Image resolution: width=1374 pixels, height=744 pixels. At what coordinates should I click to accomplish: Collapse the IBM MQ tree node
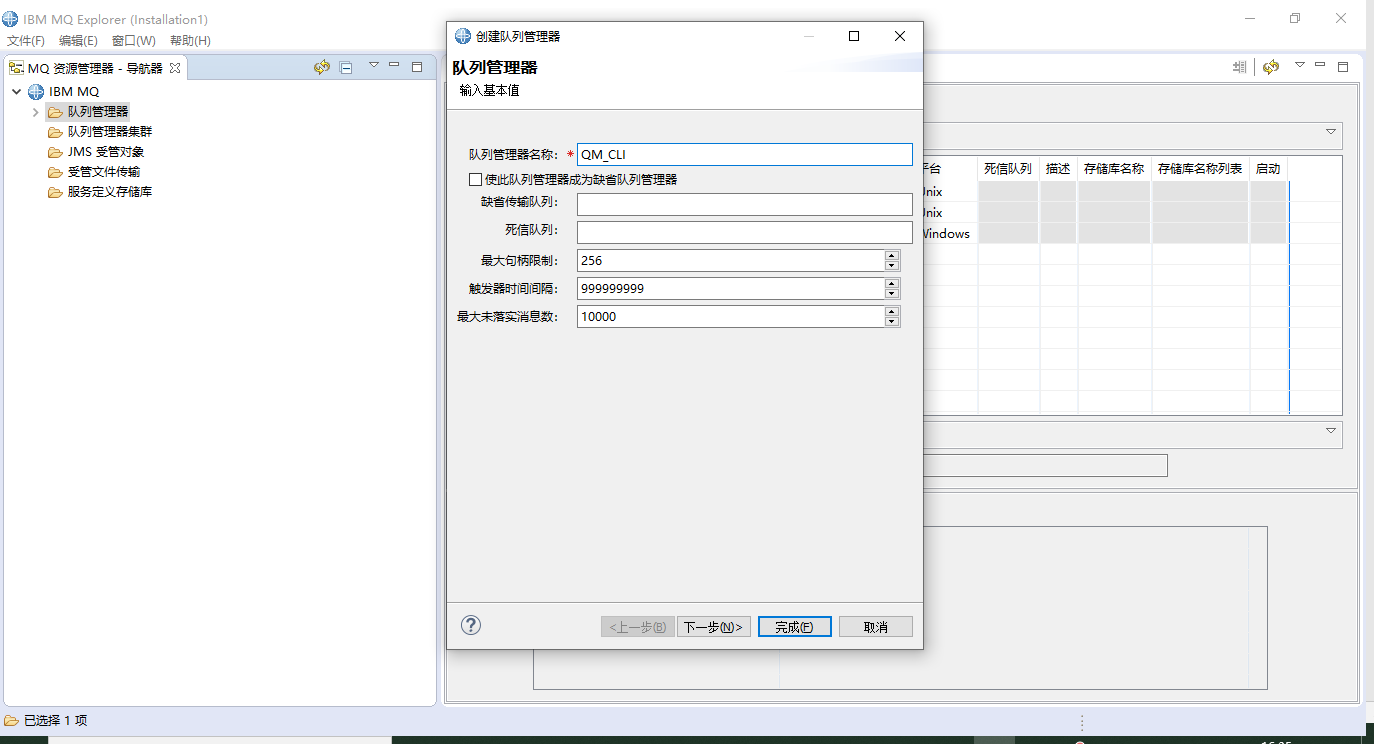(16, 91)
